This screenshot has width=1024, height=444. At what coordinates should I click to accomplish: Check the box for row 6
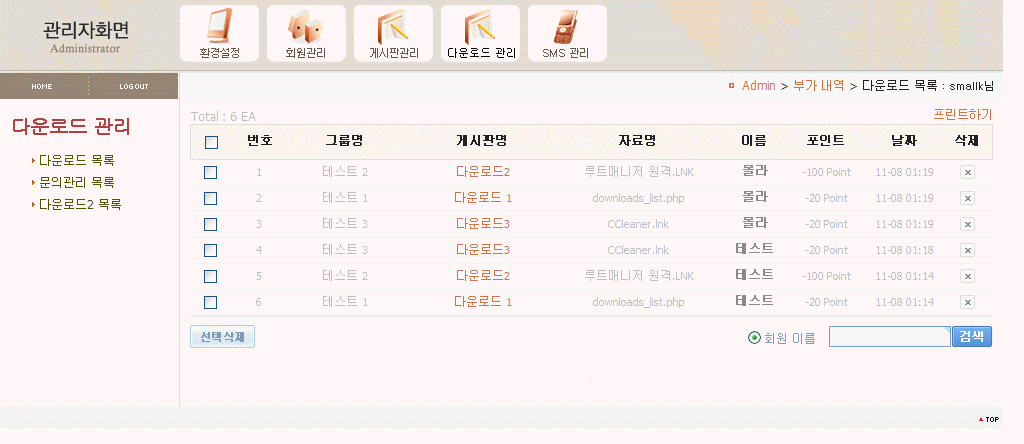coord(210,302)
